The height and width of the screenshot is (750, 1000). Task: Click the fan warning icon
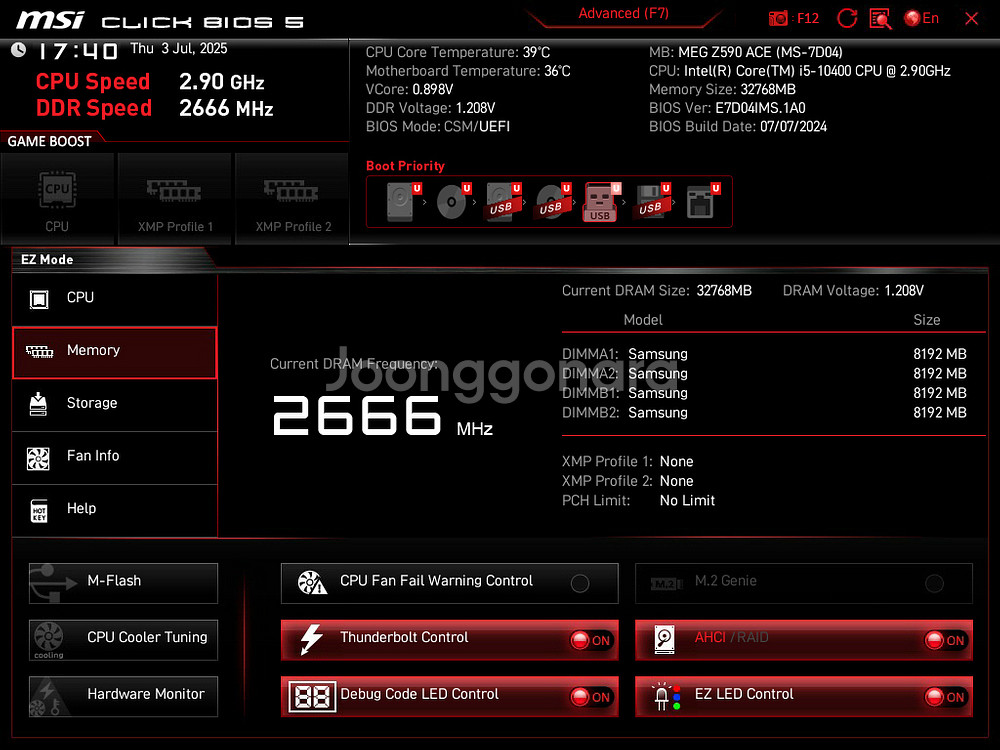click(312, 582)
